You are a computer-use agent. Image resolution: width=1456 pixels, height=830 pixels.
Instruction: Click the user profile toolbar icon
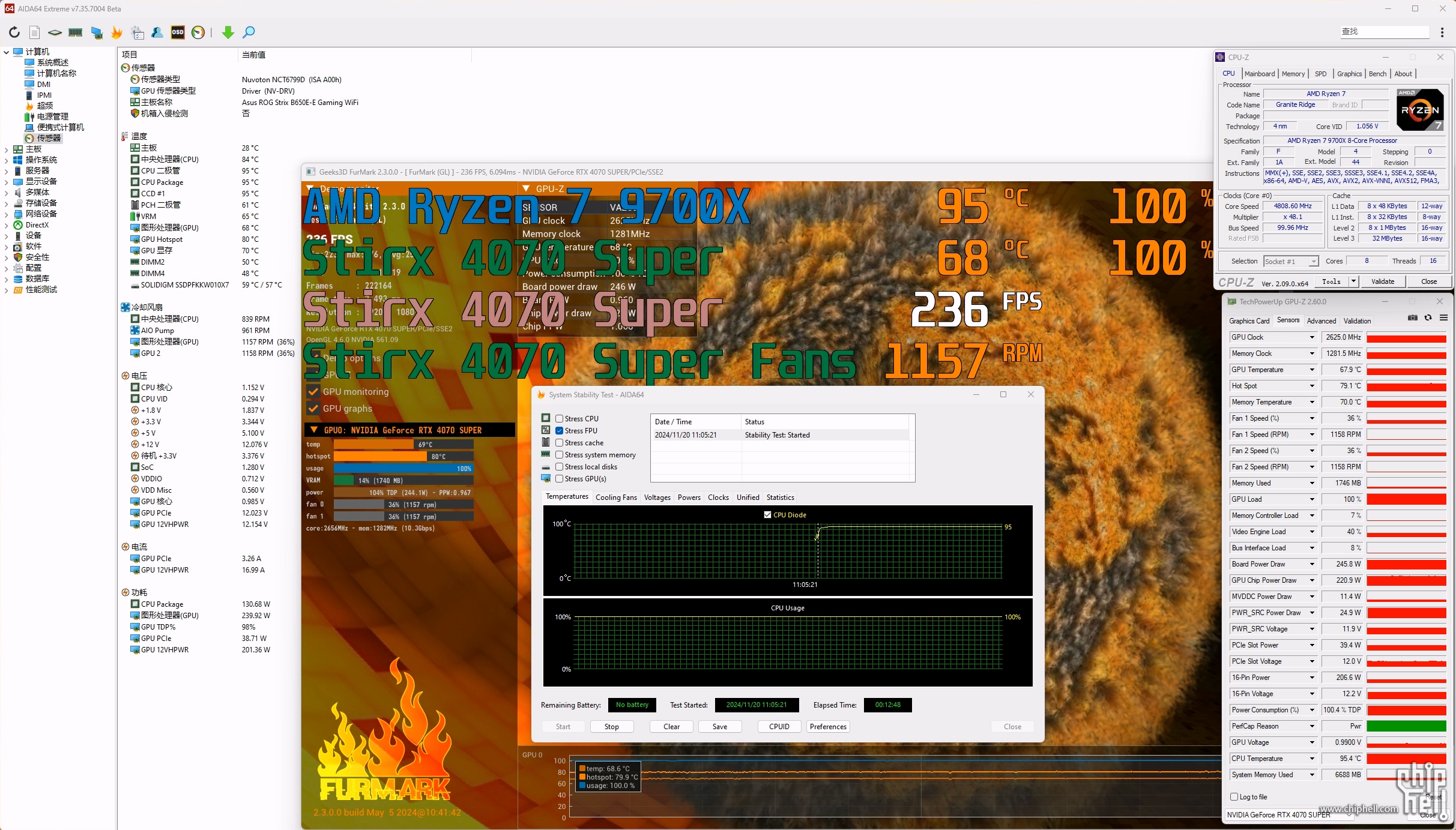[x=157, y=32]
